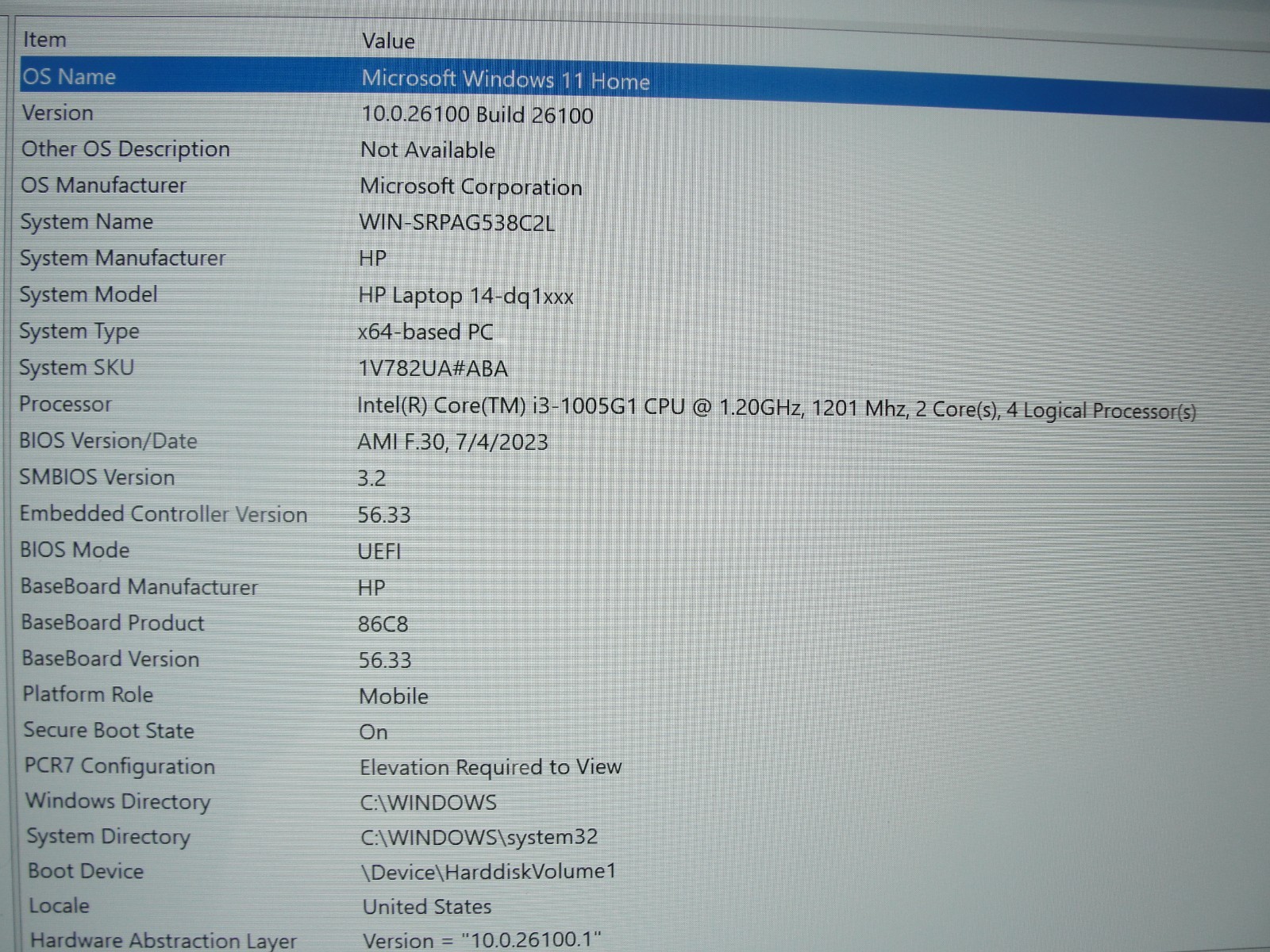
Task: Click the Value column header
Action: pyautogui.click(x=388, y=41)
